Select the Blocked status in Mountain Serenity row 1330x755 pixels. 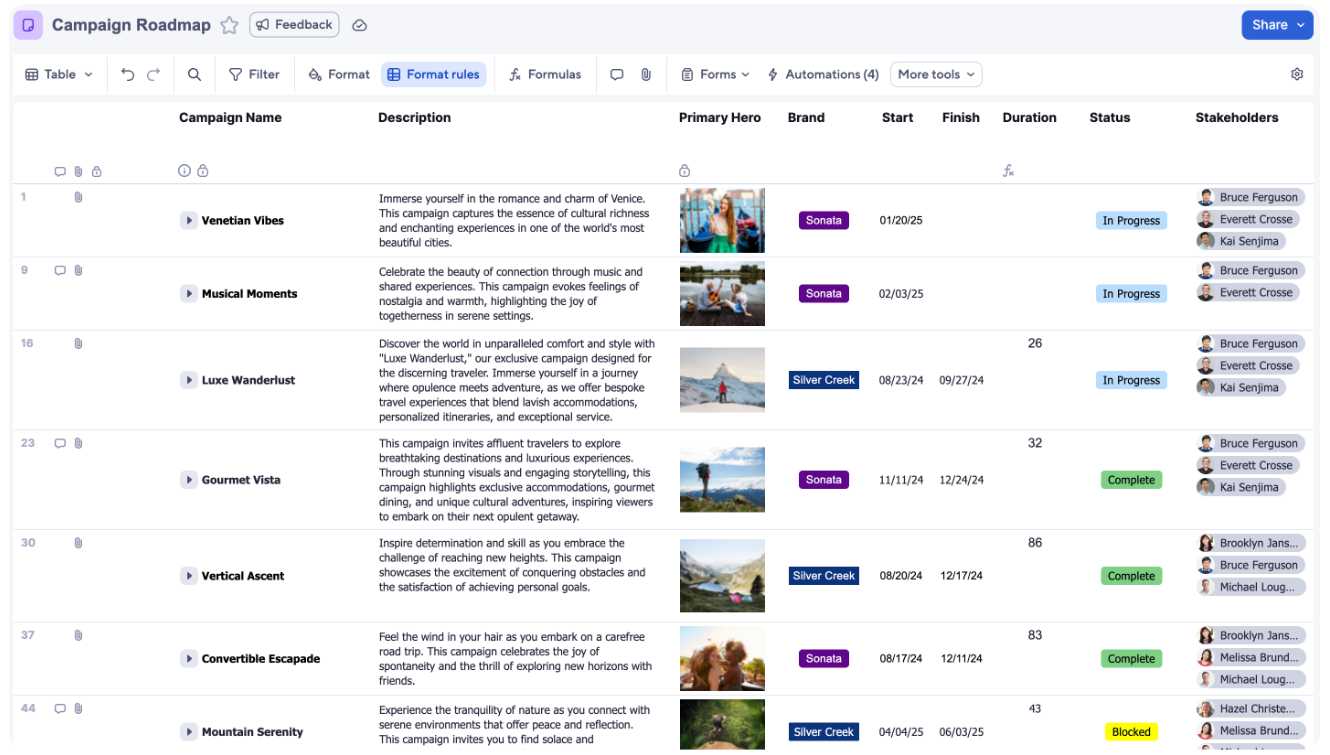click(1131, 732)
